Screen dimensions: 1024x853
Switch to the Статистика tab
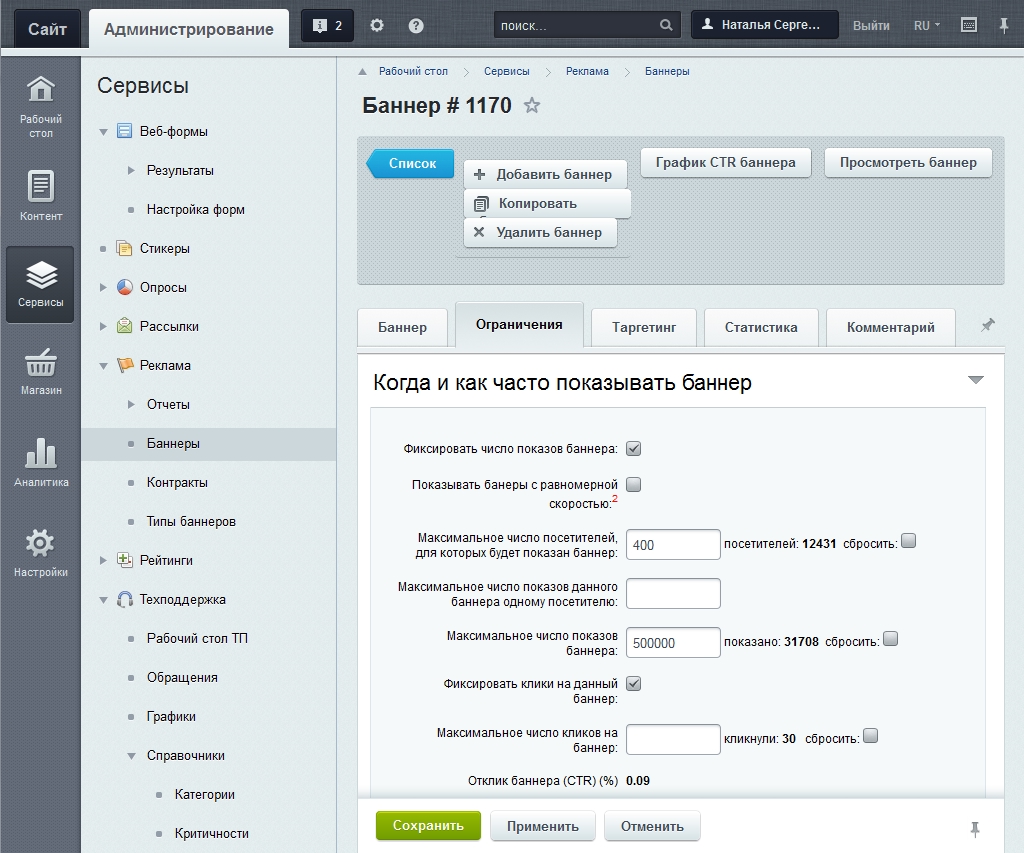pyautogui.click(x=761, y=327)
